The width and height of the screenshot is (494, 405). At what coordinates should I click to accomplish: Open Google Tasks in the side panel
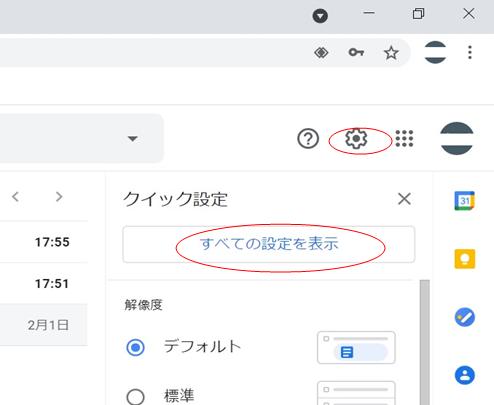[x=465, y=317]
